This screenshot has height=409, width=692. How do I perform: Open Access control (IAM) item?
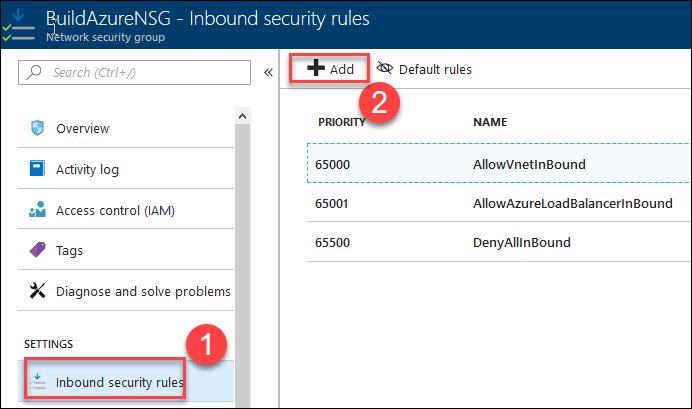[126, 210]
